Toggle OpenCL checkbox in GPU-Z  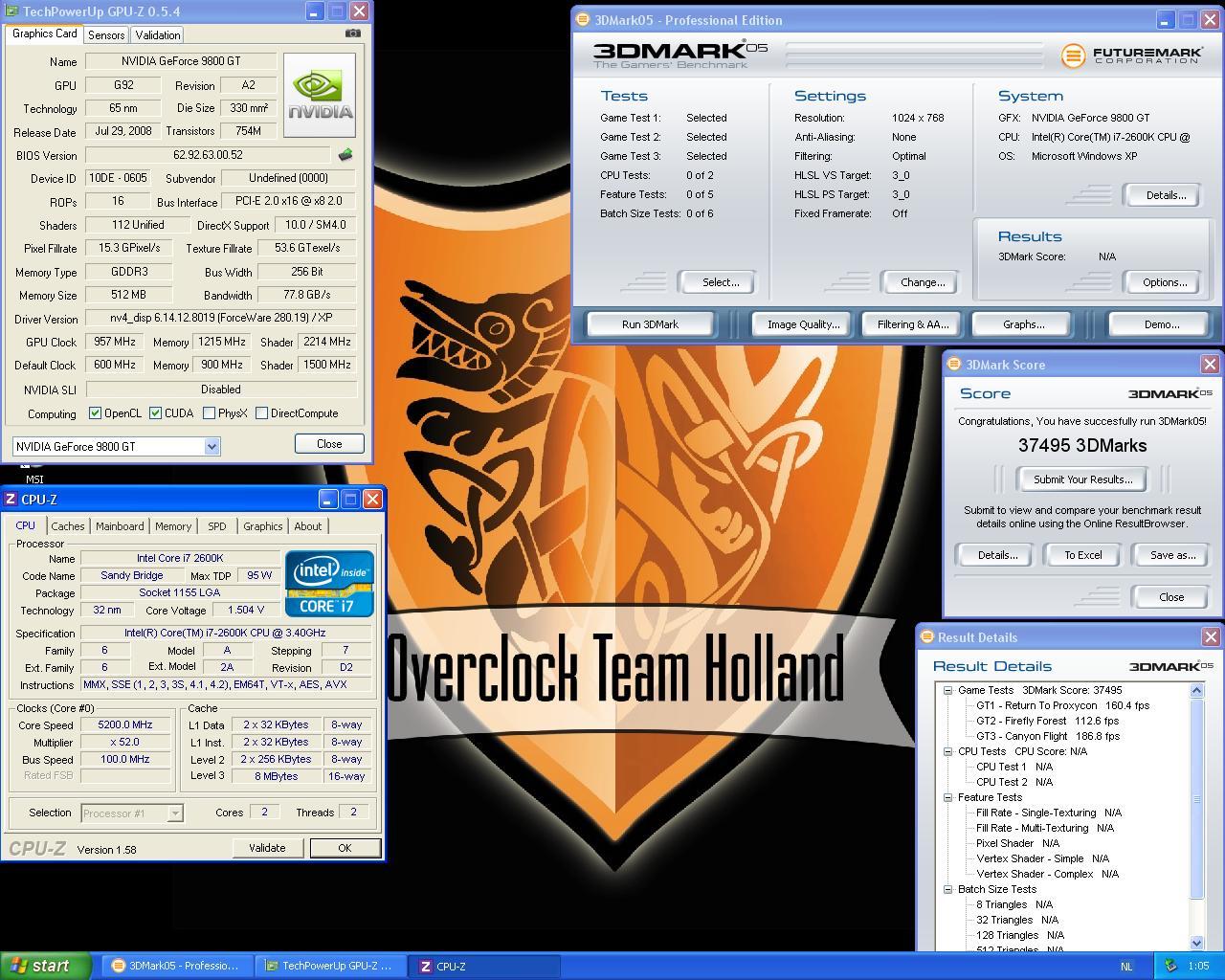[95, 413]
